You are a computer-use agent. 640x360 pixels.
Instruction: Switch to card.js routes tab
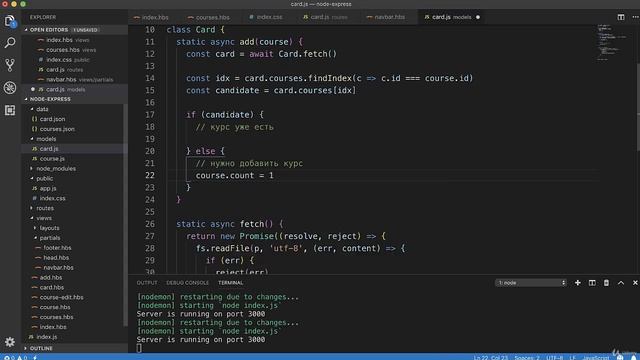pos(325,17)
